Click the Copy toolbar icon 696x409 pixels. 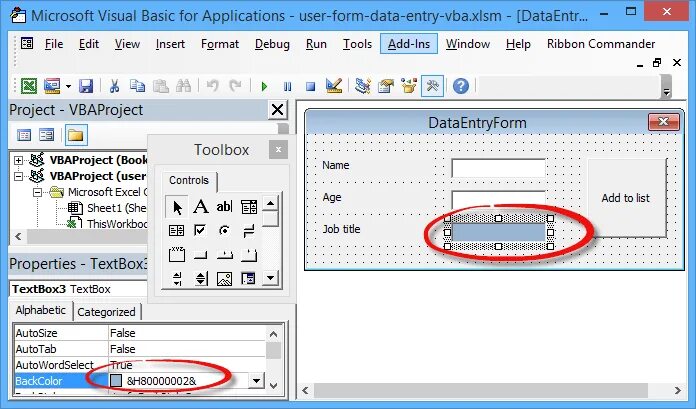tap(137, 85)
